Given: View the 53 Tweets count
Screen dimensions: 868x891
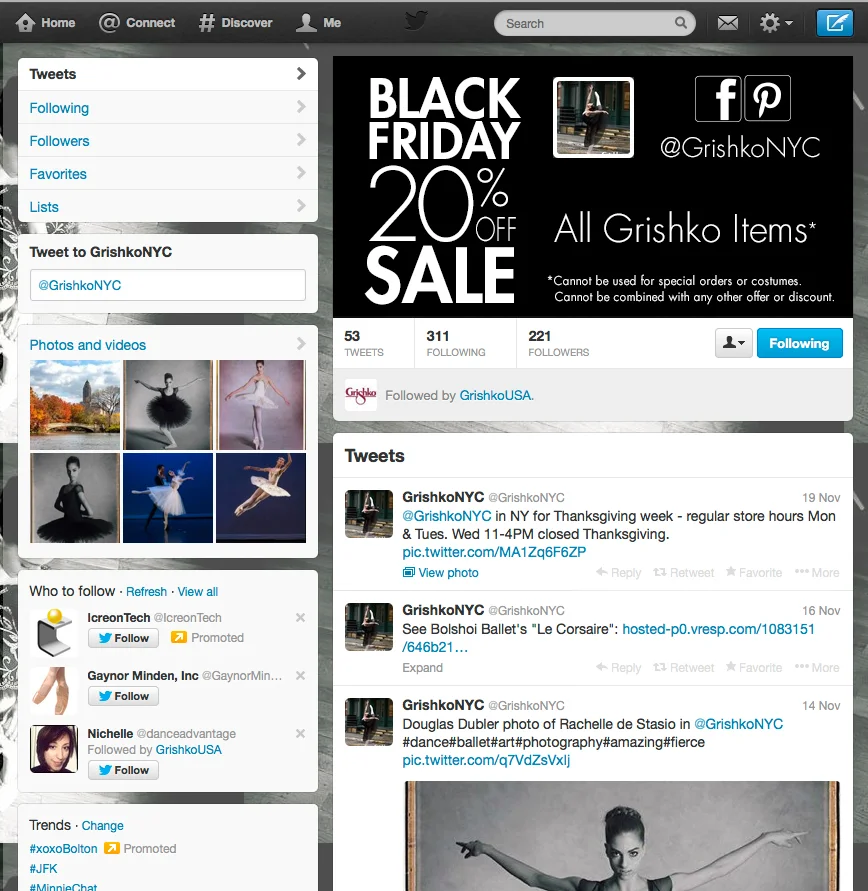Looking at the screenshot, I should pyautogui.click(x=364, y=343).
